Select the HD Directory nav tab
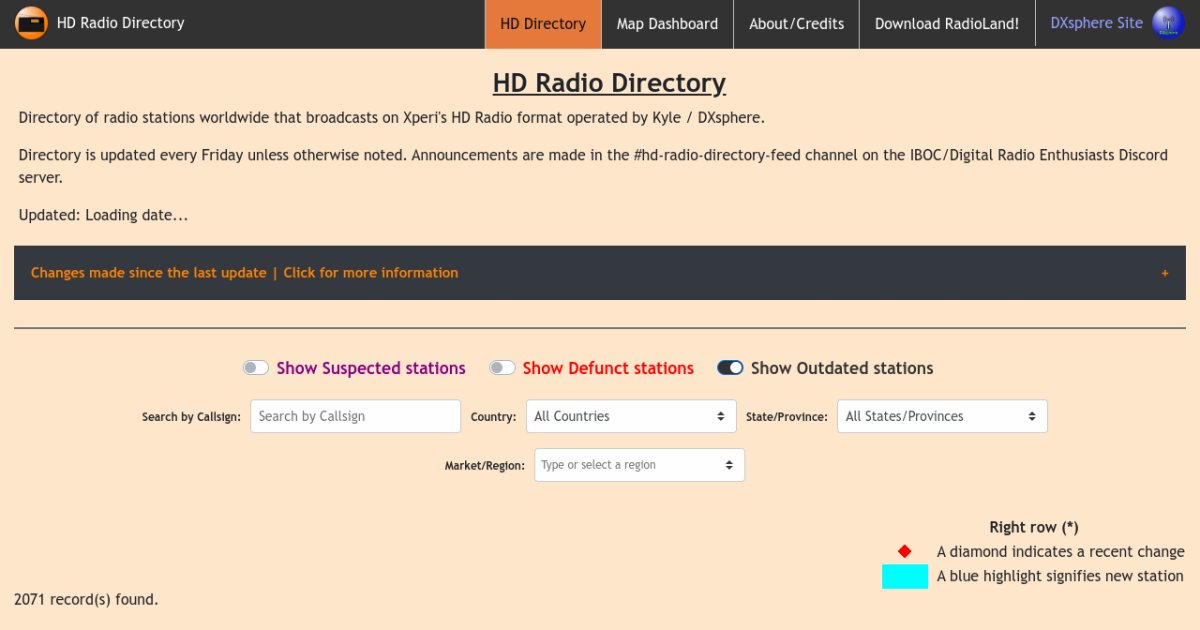1200x630 pixels. click(543, 24)
